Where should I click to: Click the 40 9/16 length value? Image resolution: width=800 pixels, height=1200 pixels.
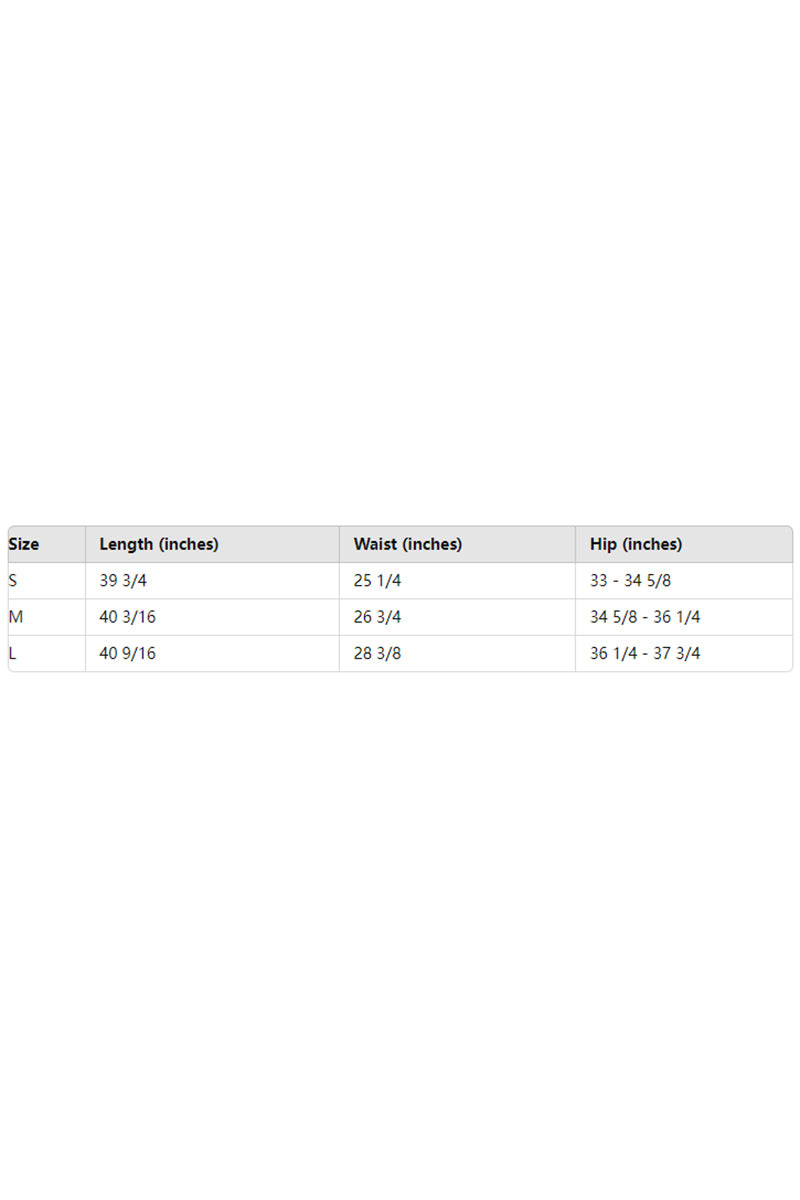pyautogui.click(x=127, y=653)
